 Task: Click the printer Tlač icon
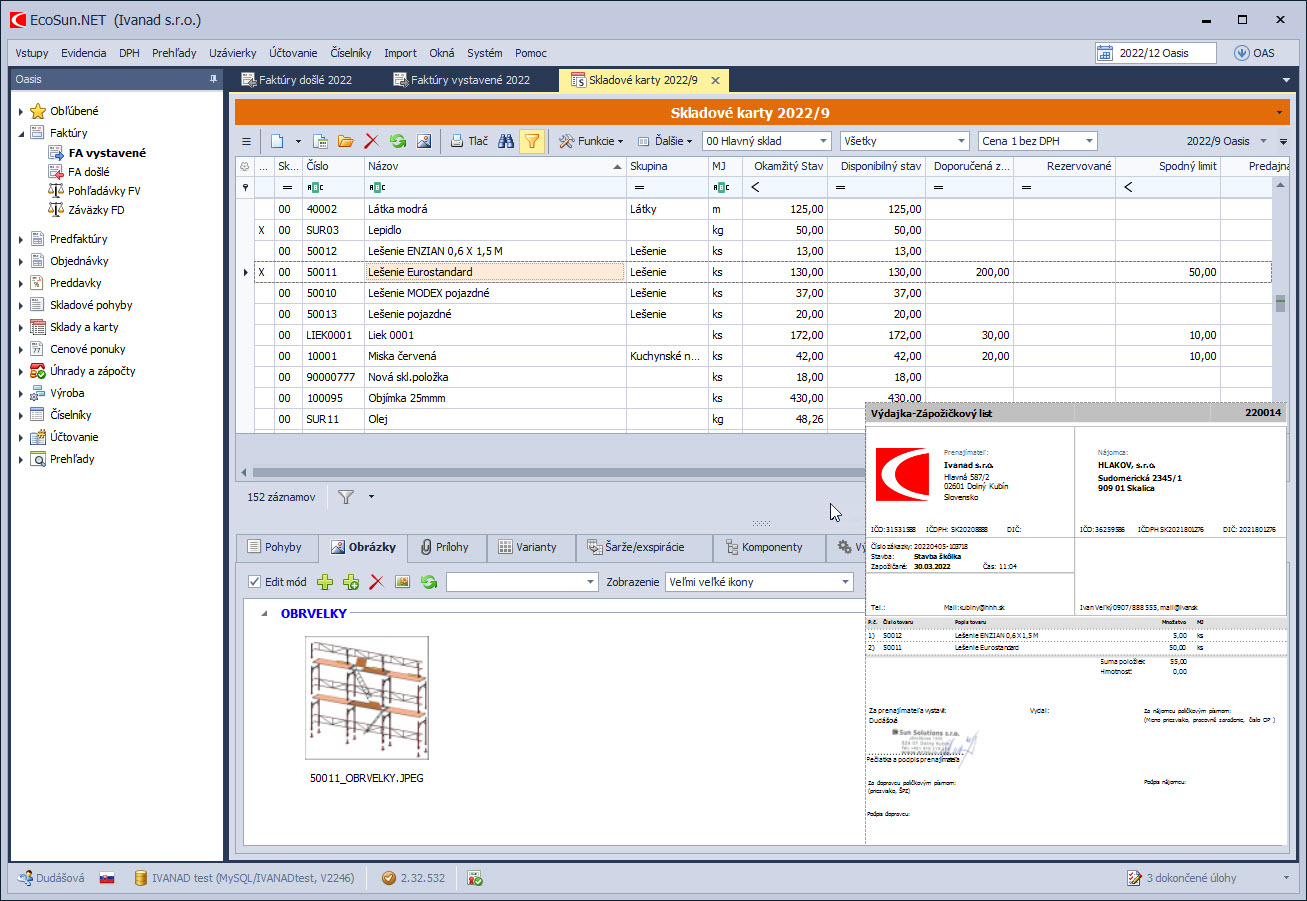coord(456,141)
